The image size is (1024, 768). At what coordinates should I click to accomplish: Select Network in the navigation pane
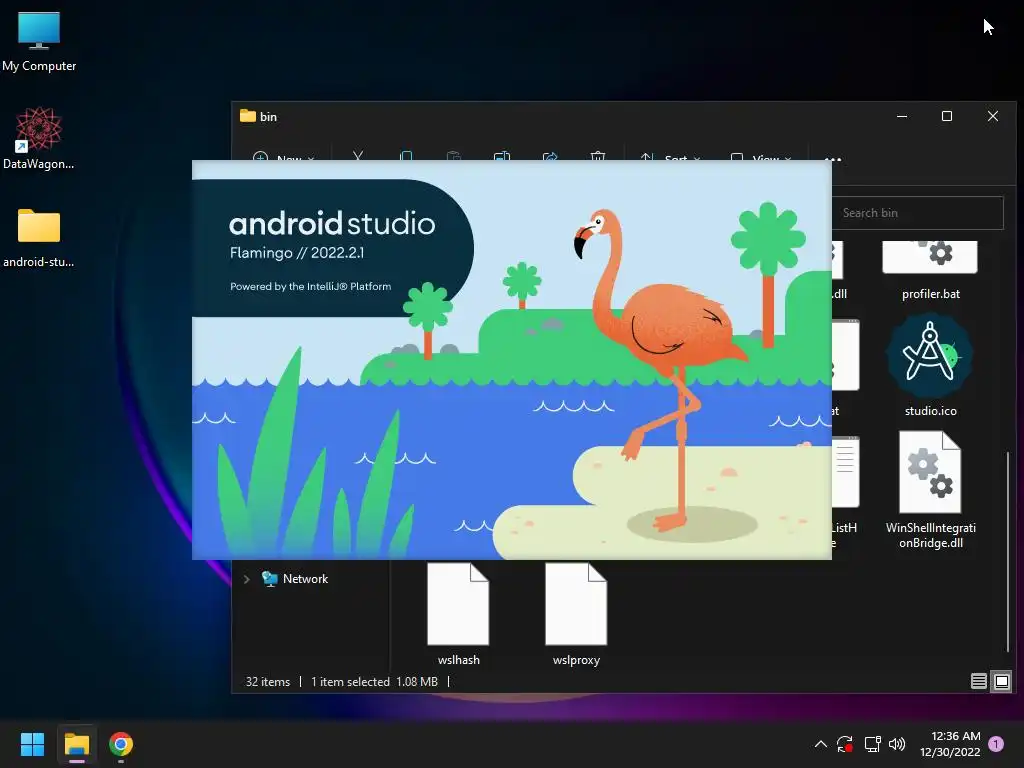(295, 579)
